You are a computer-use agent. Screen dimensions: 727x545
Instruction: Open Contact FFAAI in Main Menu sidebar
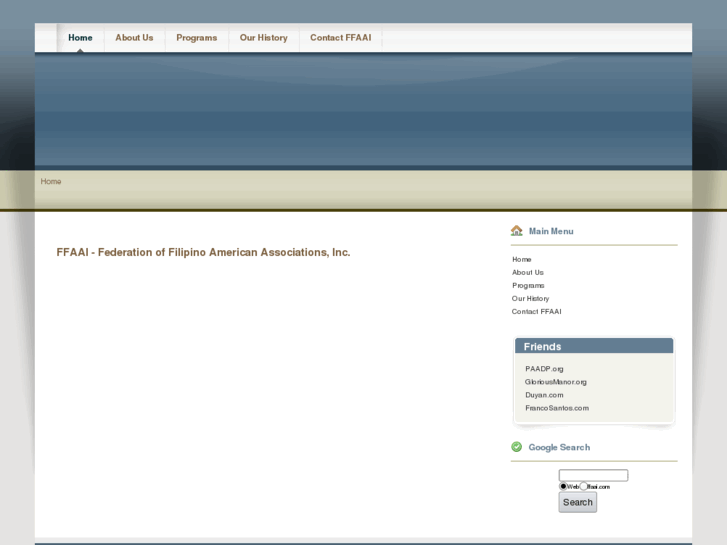pyautogui.click(x=536, y=311)
